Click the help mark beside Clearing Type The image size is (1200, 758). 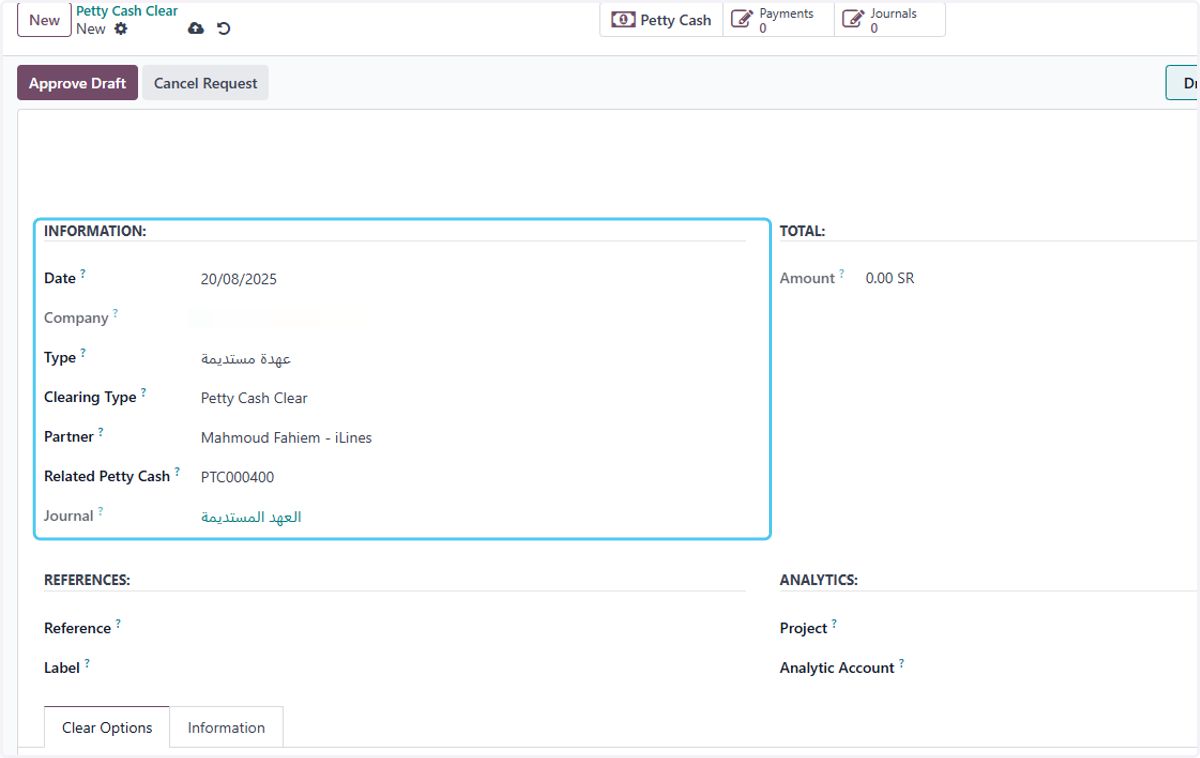143,392
